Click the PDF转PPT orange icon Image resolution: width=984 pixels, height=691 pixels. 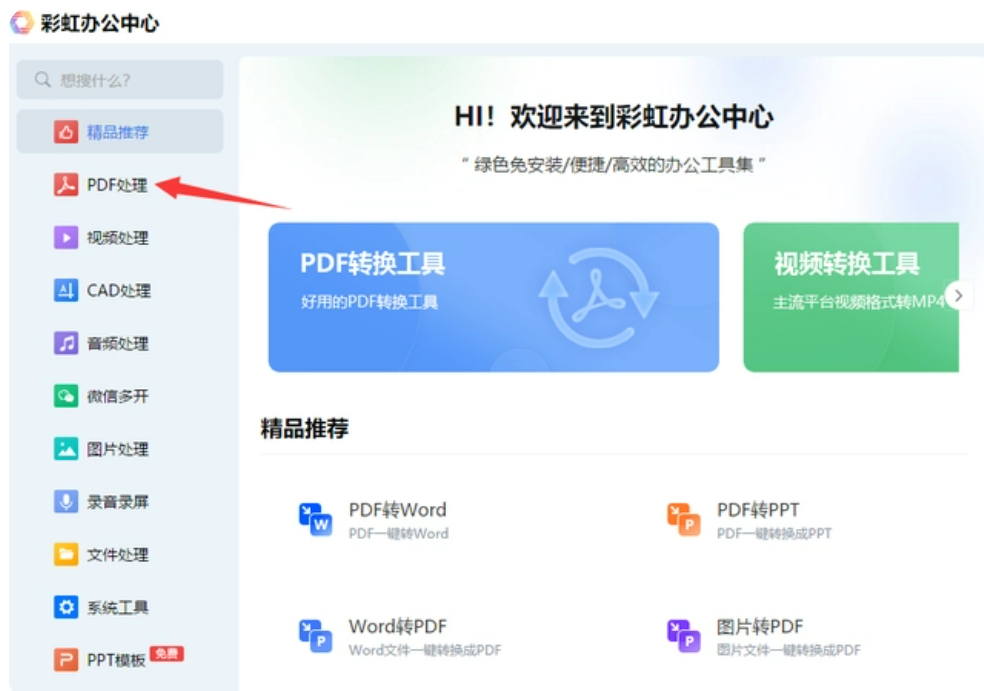(683, 520)
